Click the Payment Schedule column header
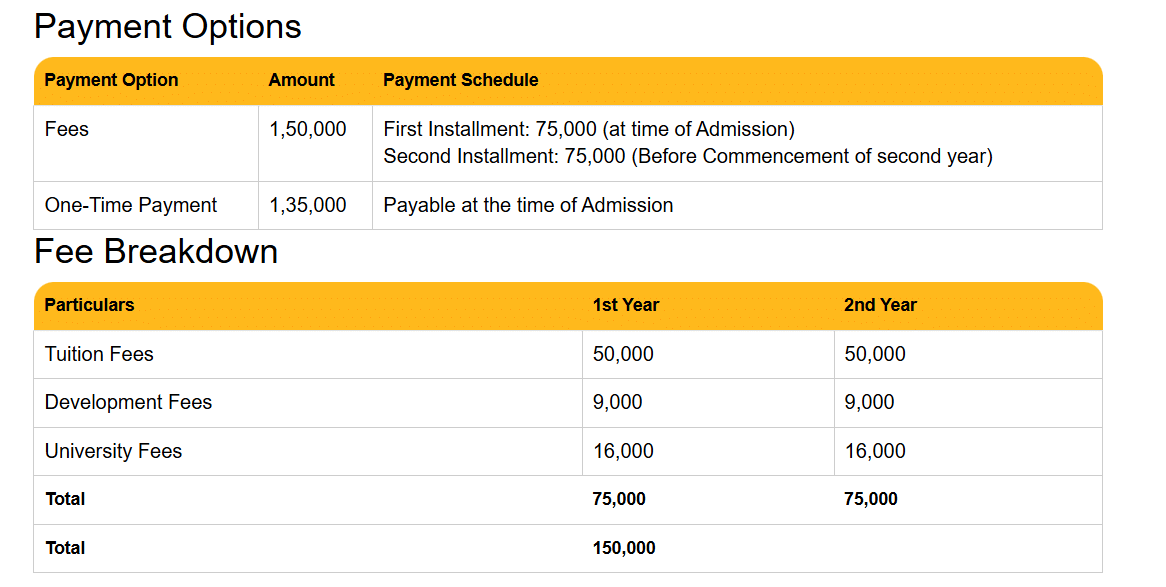This screenshot has width=1166, height=587. coord(460,80)
